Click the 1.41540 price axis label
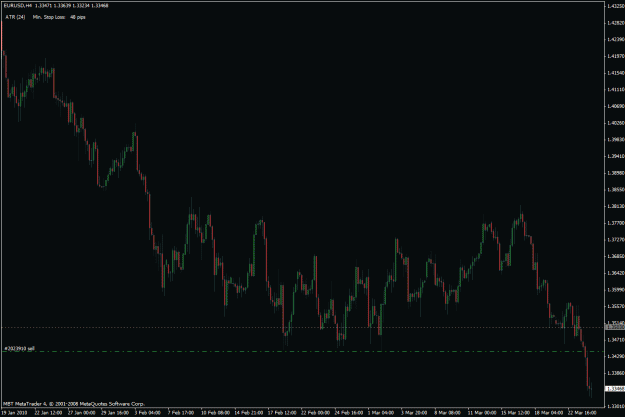 tap(616, 73)
